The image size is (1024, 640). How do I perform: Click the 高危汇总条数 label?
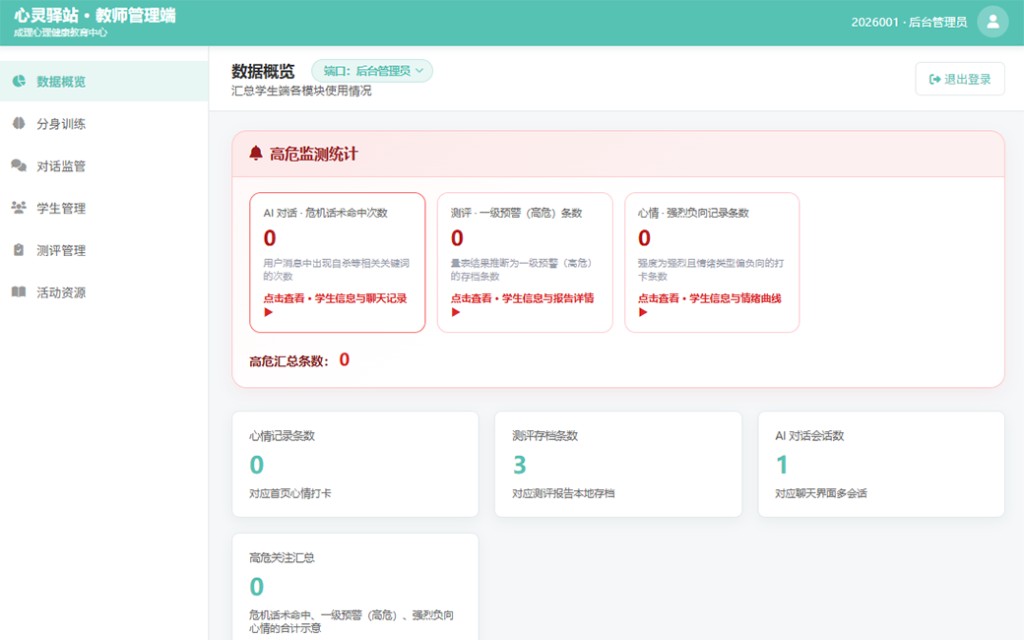click(289, 360)
